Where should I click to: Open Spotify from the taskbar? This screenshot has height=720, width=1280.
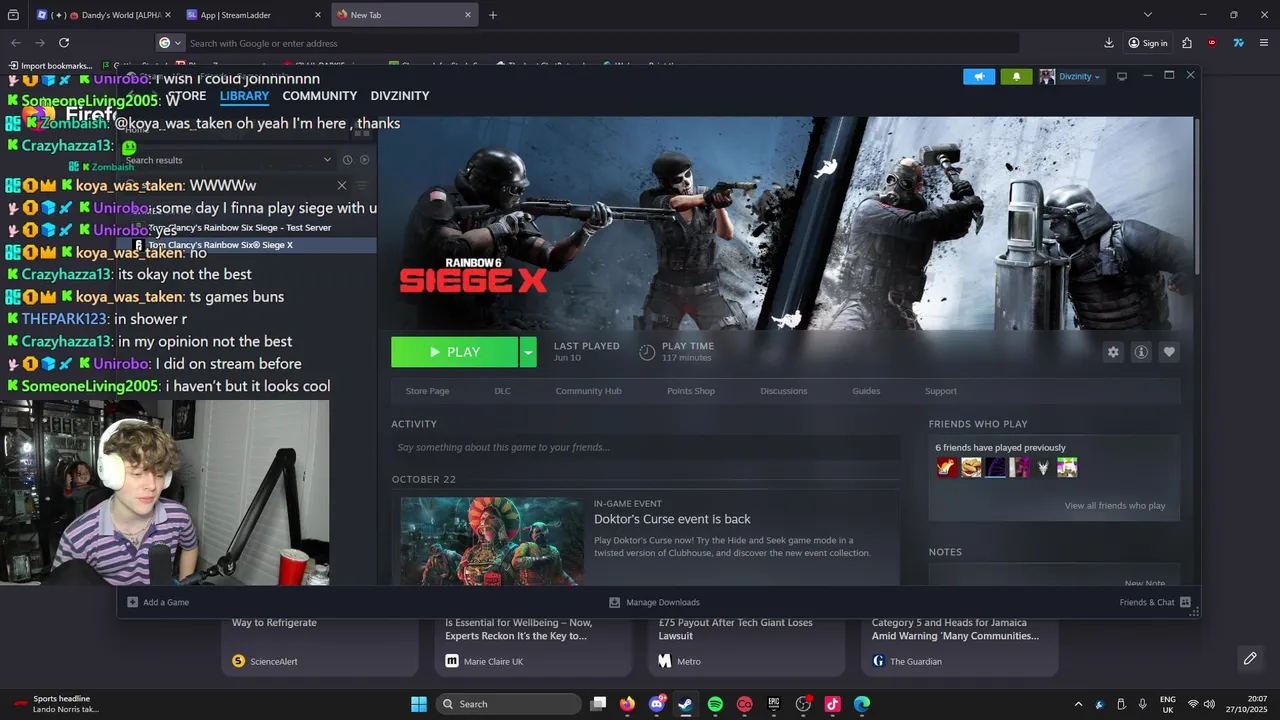715,704
